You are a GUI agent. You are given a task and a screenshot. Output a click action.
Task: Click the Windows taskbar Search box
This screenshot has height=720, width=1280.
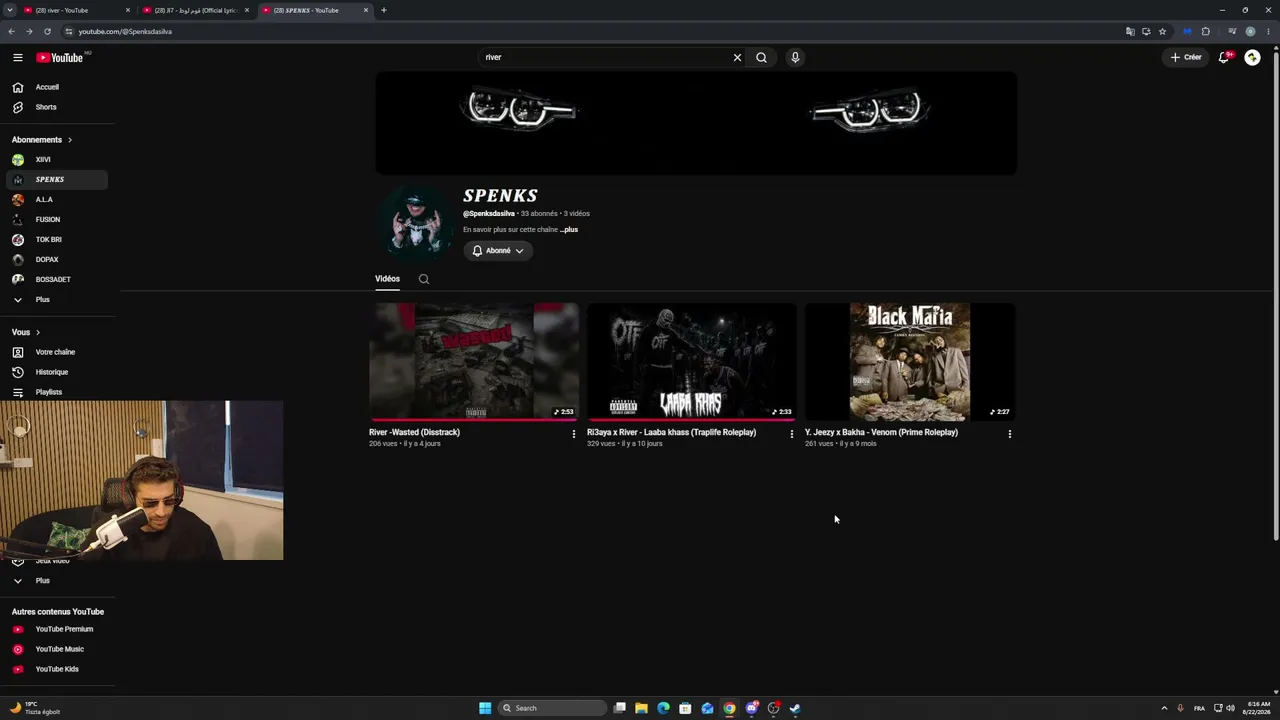pyautogui.click(x=552, y=708)
